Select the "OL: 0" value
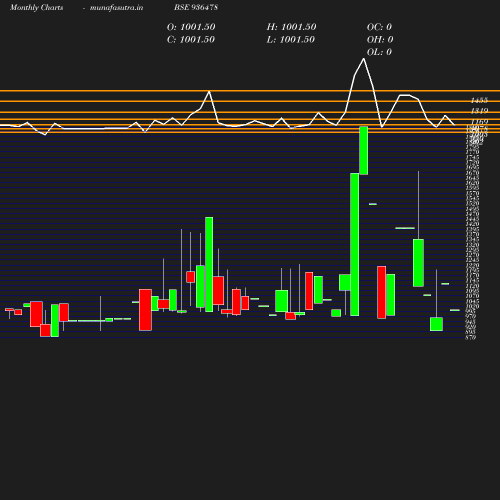The image size is (500, 500). tap(379, 52)
